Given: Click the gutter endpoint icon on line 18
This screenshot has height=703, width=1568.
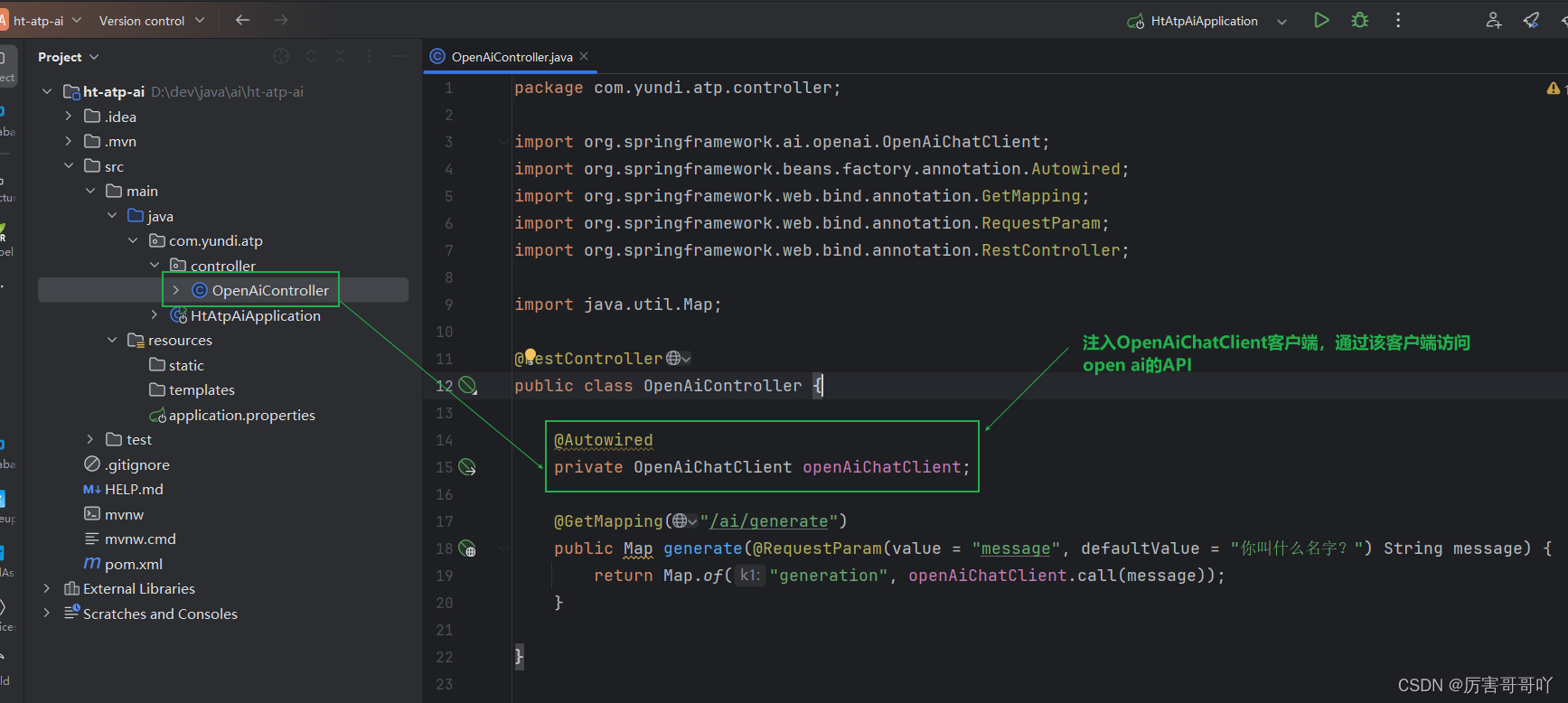Looking at the screenshot, I should 467,548.
